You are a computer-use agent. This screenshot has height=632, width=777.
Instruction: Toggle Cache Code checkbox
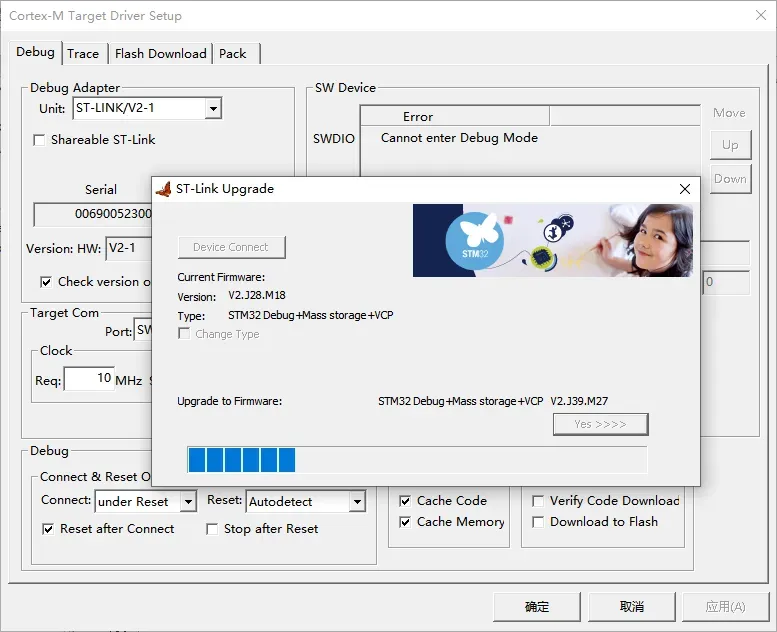[x=405, y=501]
